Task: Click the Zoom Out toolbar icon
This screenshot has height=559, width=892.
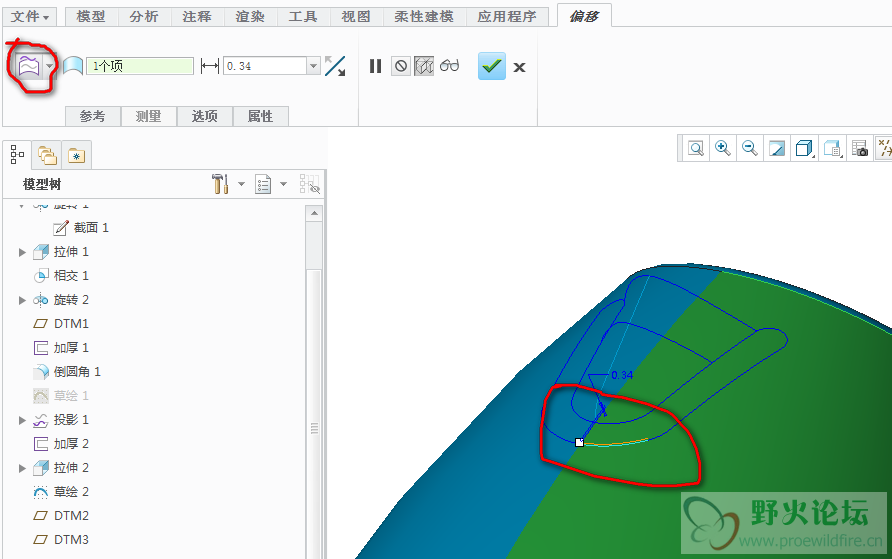Action: [750, 149]
